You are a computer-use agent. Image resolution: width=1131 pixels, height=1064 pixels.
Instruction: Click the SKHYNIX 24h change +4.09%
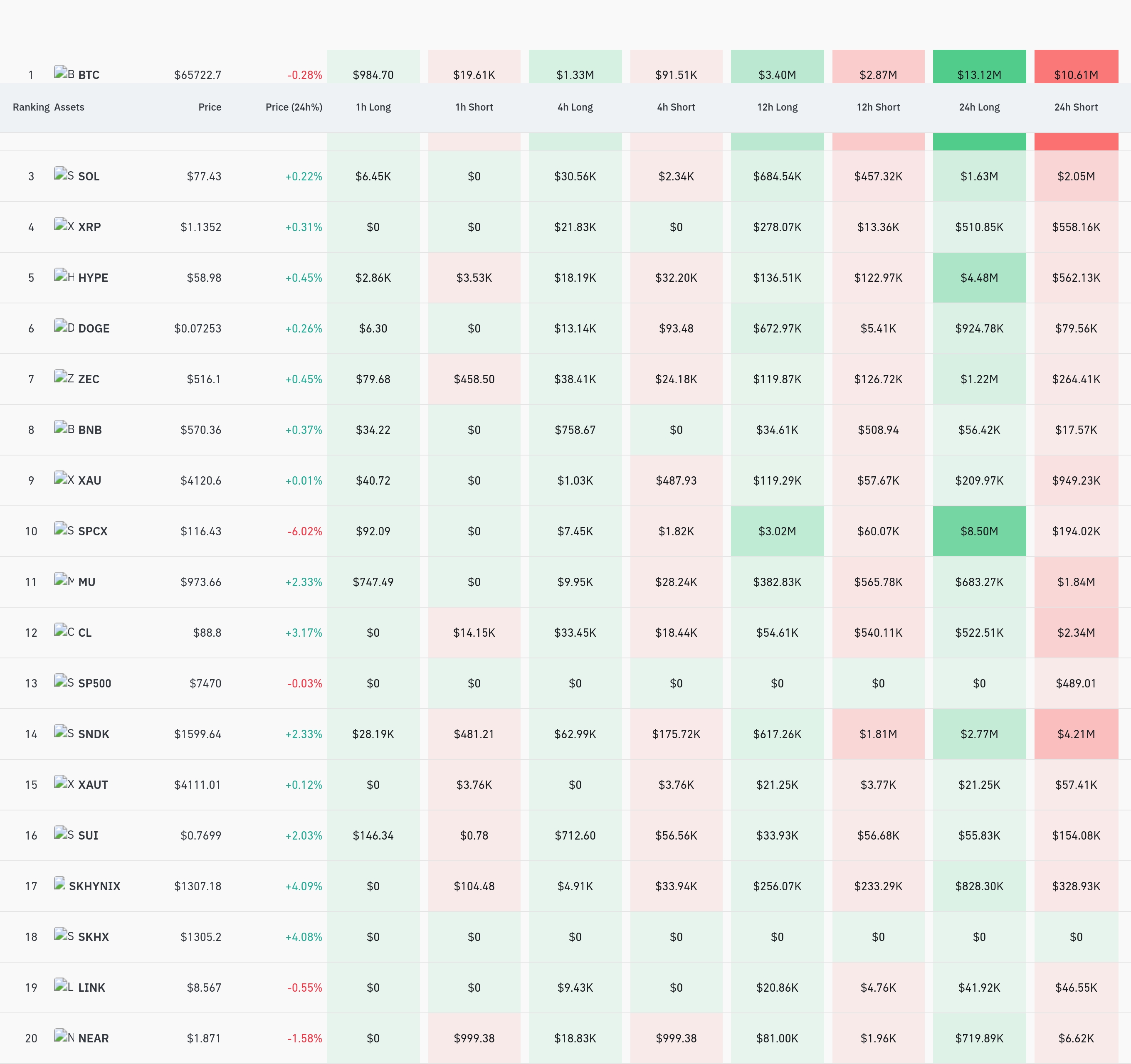[x=304, y=886]
